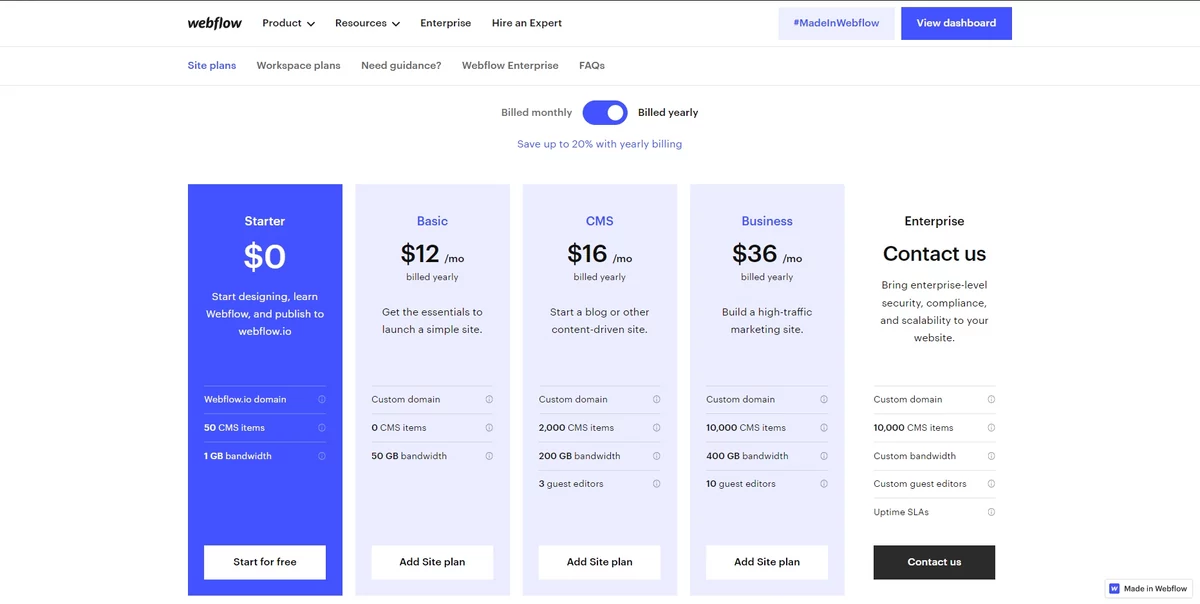Jump to FAQs section
The image size is (1200, 604).
pos(592,65)
